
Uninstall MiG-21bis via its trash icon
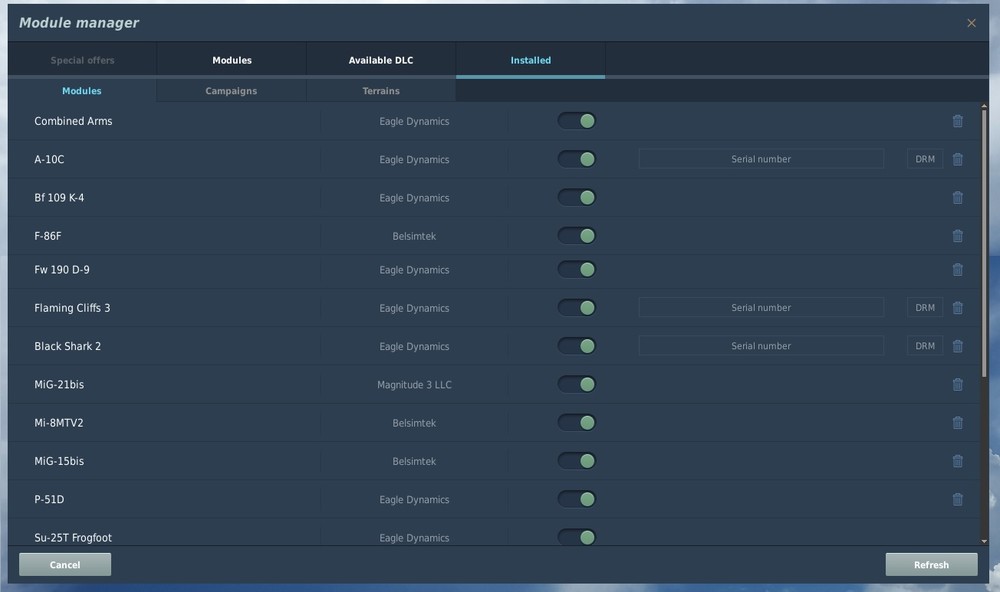click(x=957, y=384)
